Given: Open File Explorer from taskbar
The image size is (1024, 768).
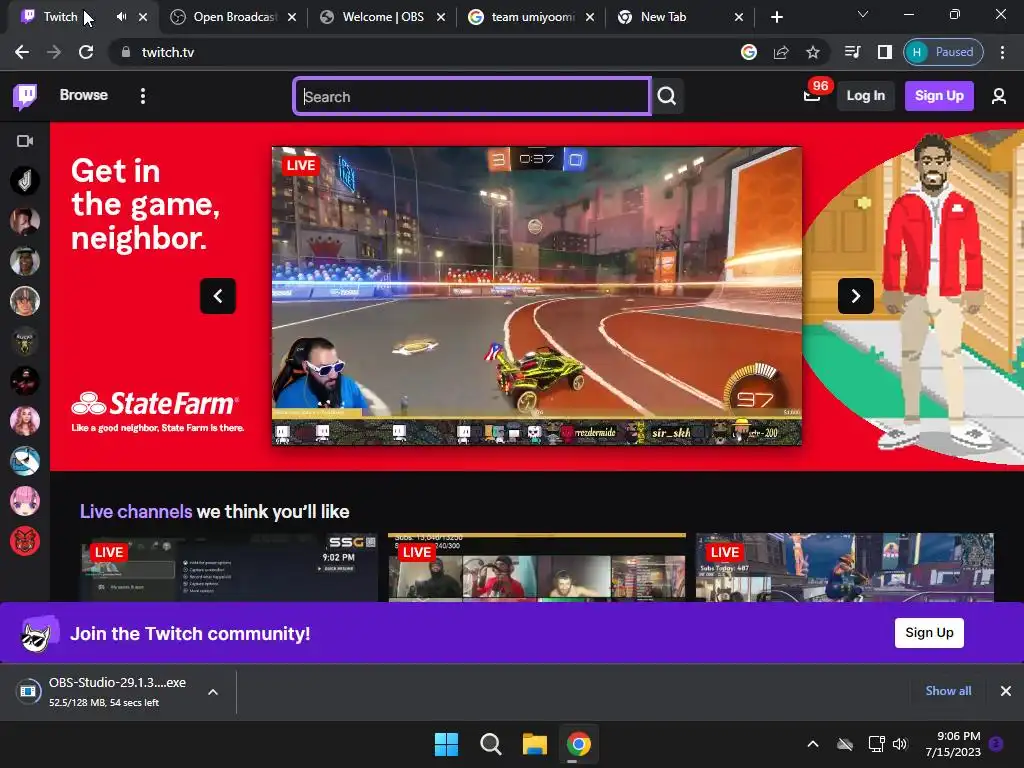Looking at the screenshot, I should (534, 744).
